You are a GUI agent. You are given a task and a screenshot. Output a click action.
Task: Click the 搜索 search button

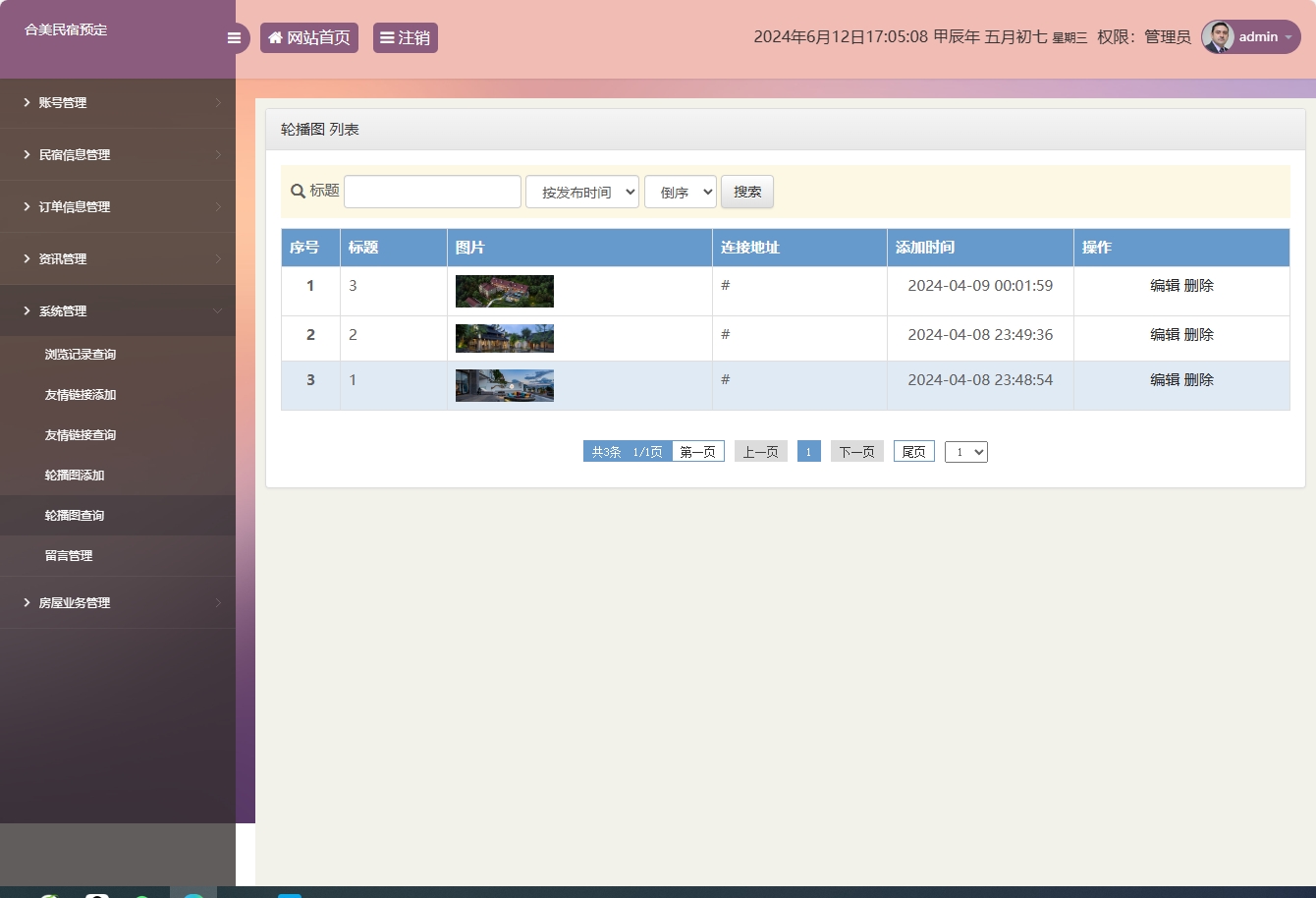[x=746, y=191]
